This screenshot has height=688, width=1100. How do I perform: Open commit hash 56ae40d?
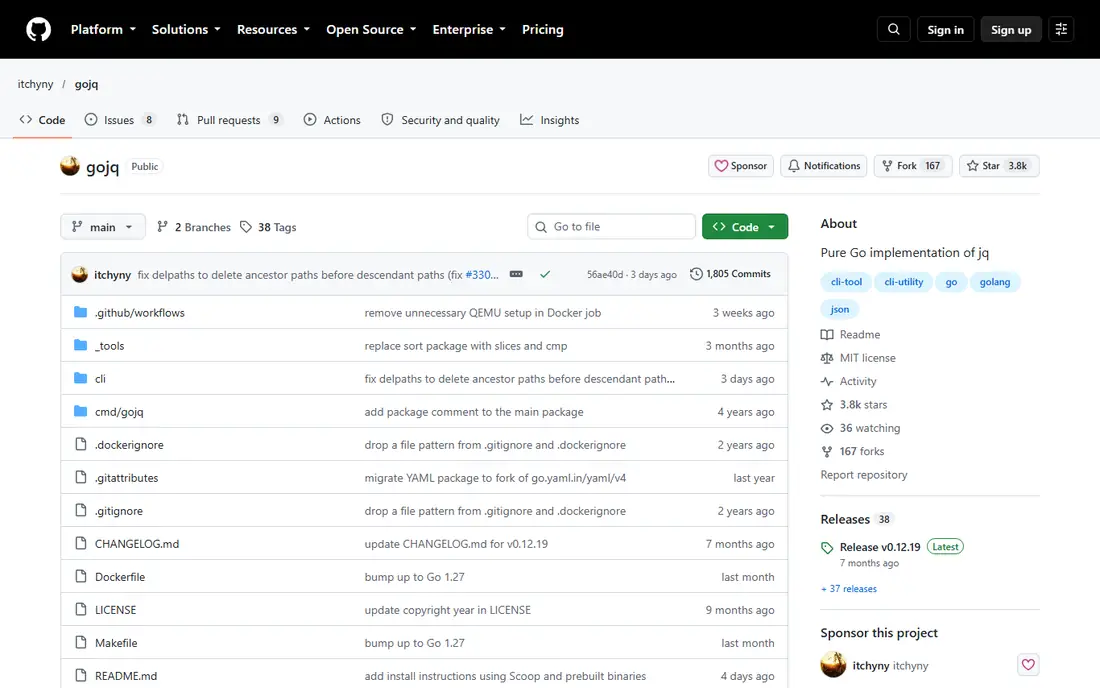point(605,274)
